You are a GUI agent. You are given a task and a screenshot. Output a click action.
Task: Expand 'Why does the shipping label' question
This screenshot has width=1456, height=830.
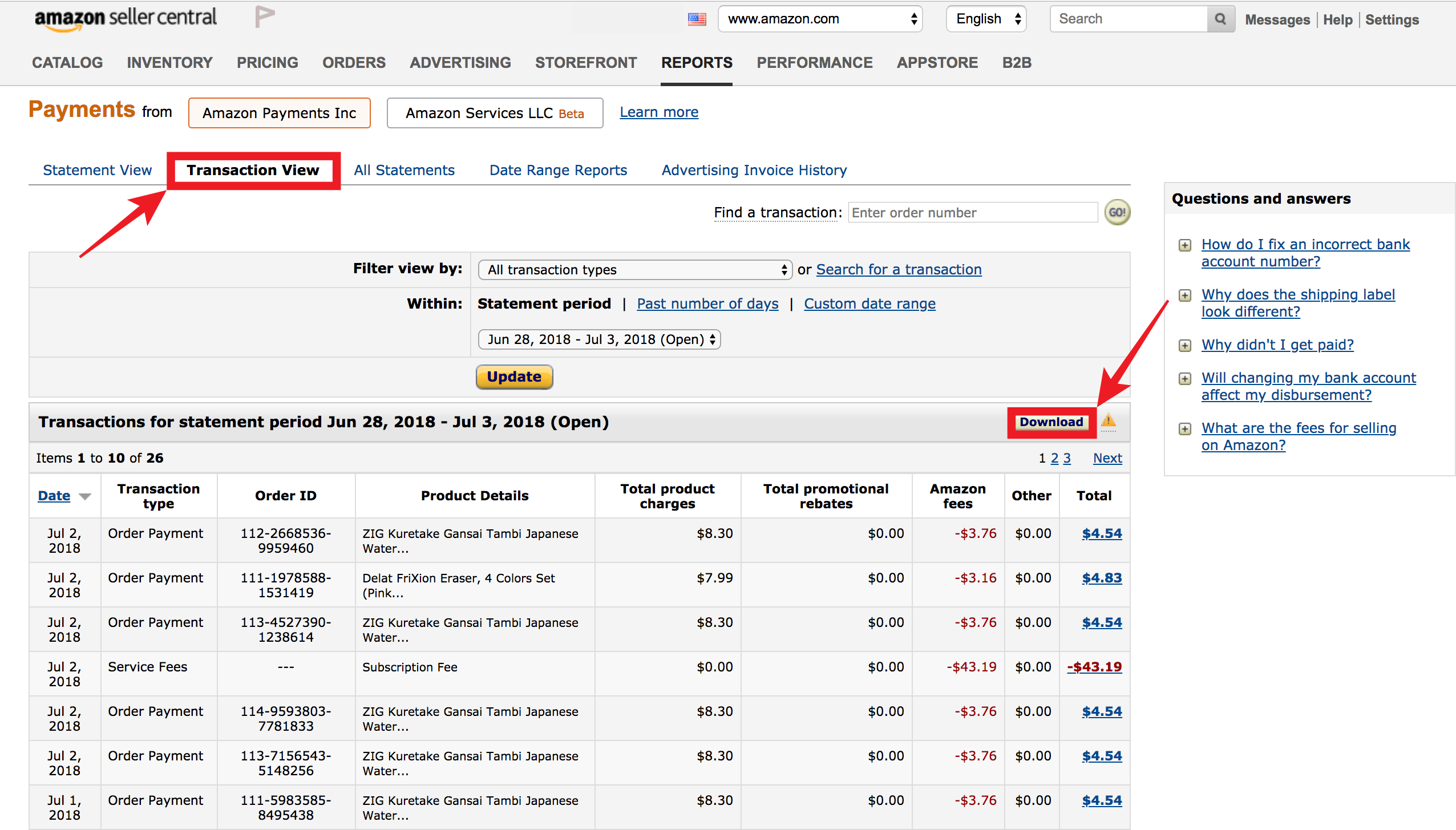click(x=1185, y=295)
